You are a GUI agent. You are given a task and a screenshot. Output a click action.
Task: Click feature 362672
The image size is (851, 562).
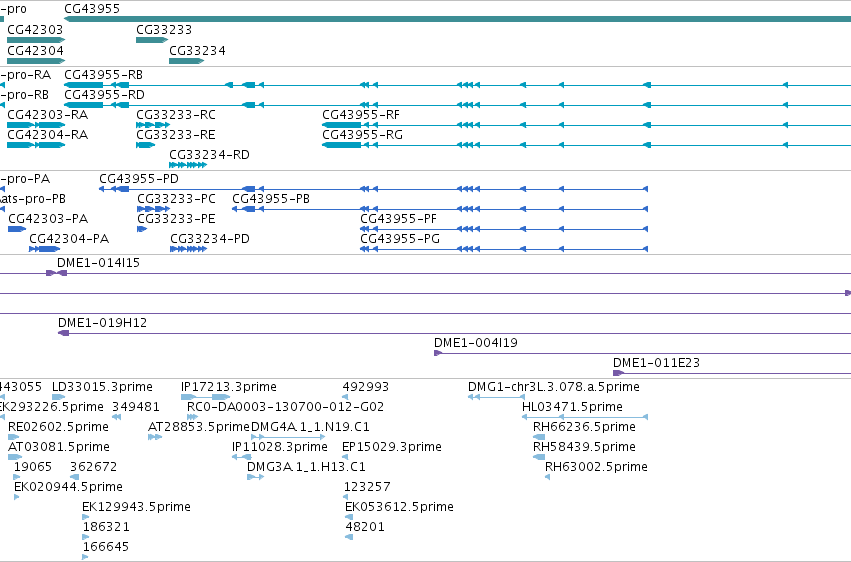[74, 478]
